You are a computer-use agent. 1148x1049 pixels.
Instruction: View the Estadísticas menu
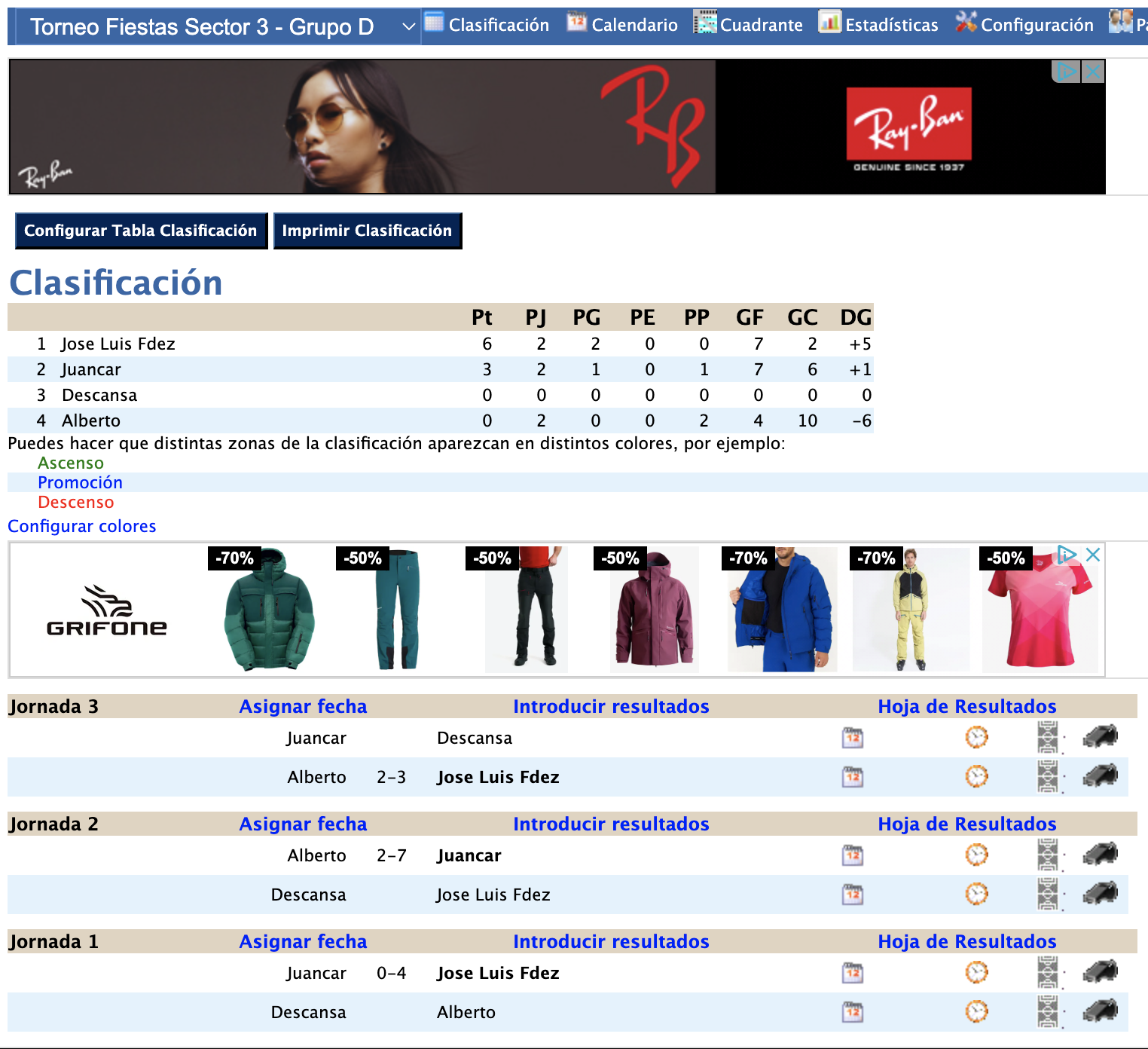(878, 24)
